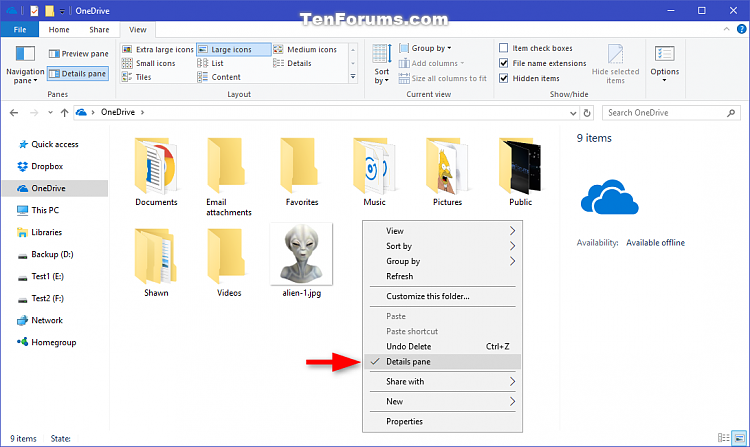Select the Documents folder
This screenshot has width=750, height=447.
tap(156, 172)
